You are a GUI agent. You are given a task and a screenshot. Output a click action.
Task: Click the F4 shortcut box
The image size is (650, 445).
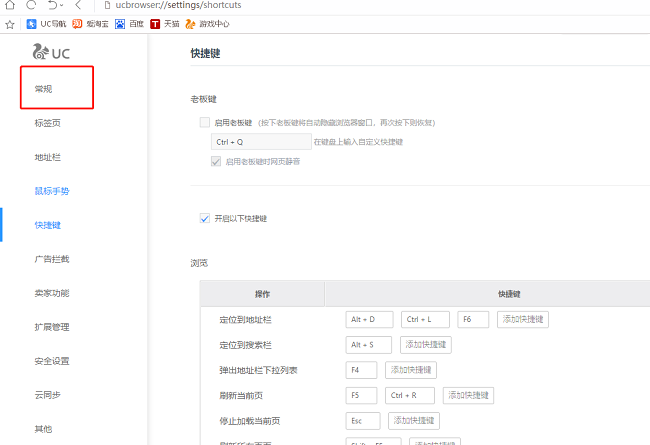click(361, 370)
